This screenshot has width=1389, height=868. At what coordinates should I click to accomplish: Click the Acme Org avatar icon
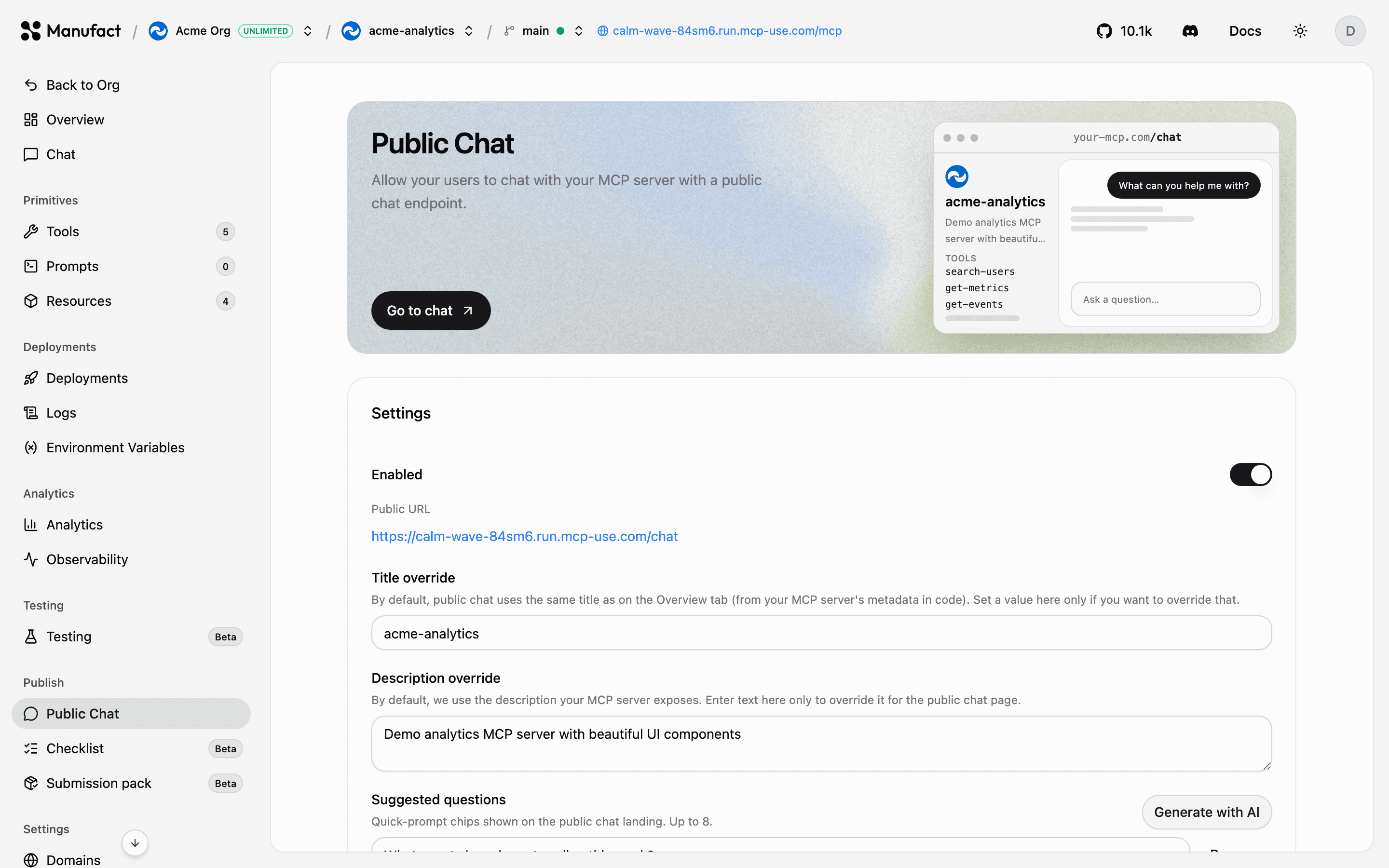pos(158,31)
